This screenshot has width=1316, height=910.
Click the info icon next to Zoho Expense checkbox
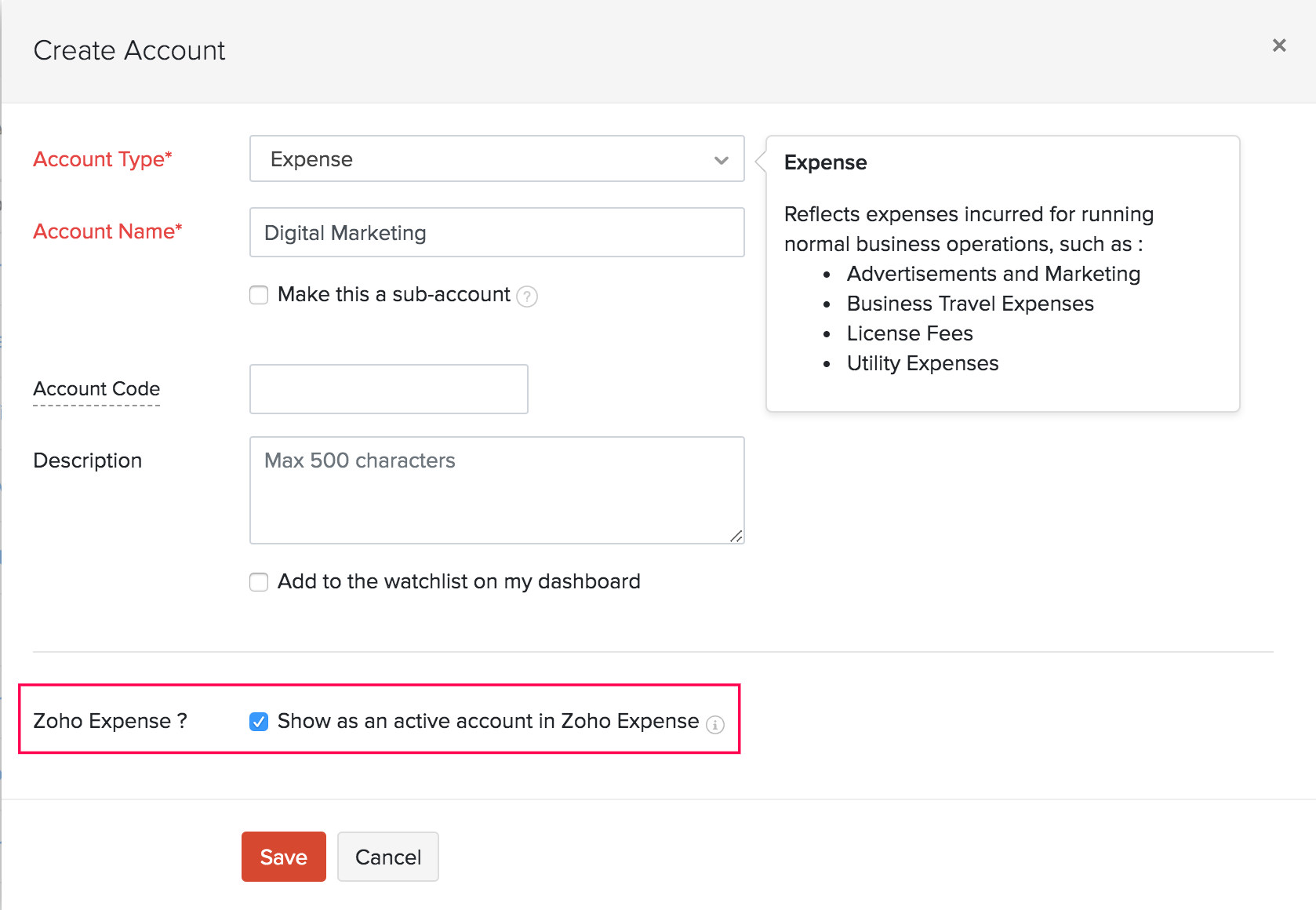(x=716, y=725)
